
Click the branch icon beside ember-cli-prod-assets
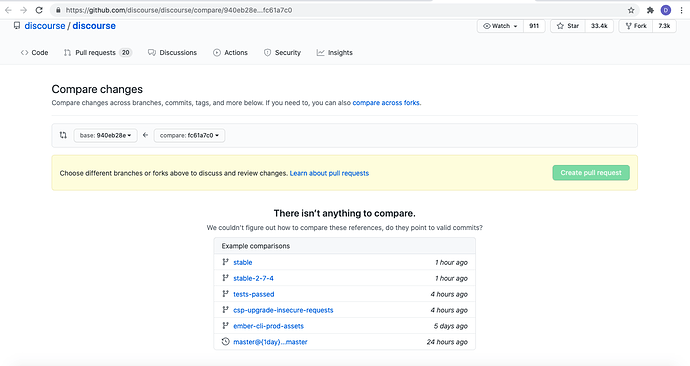225,326
